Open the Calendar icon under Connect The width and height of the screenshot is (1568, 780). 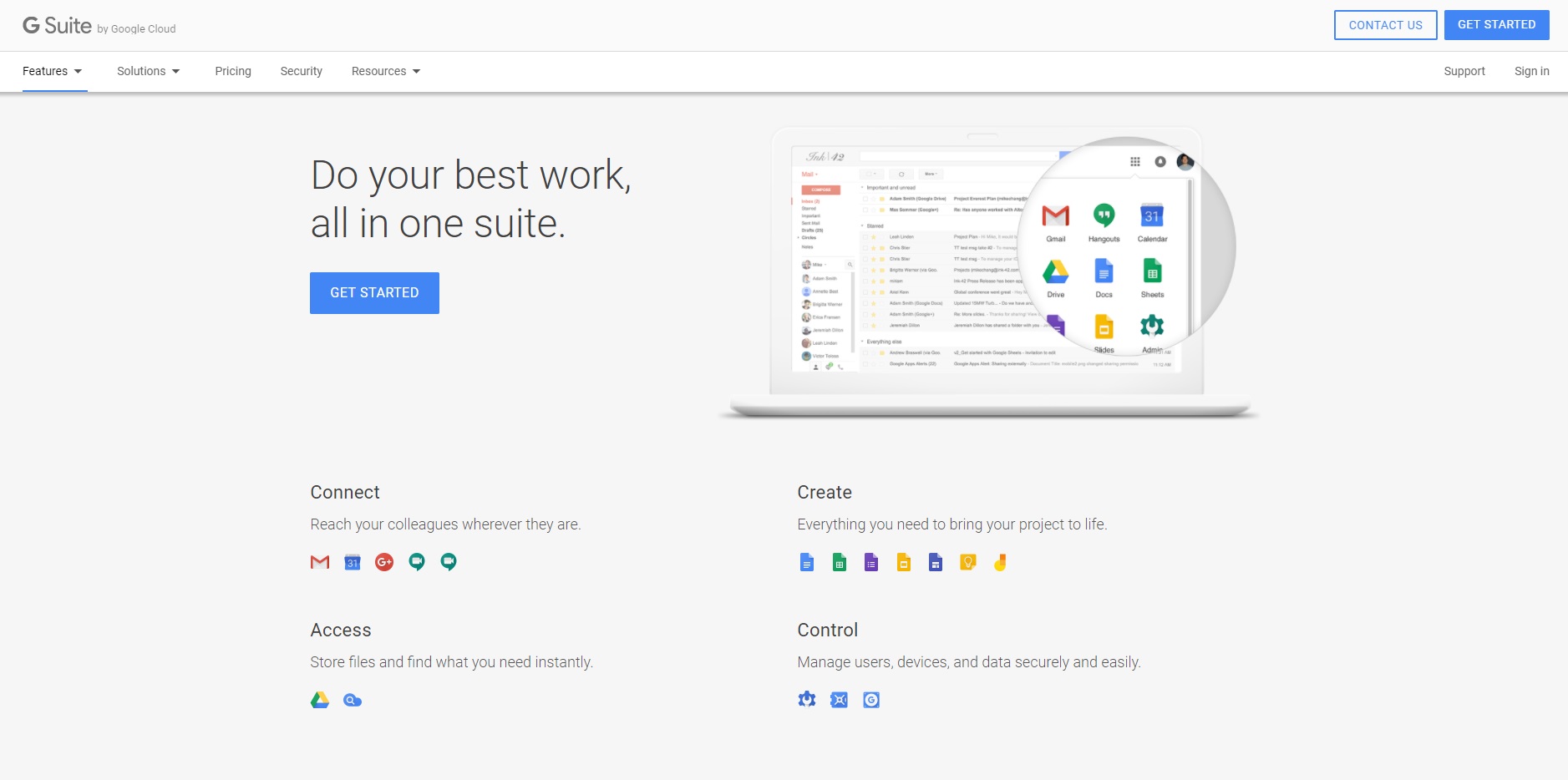click(353, 562)
